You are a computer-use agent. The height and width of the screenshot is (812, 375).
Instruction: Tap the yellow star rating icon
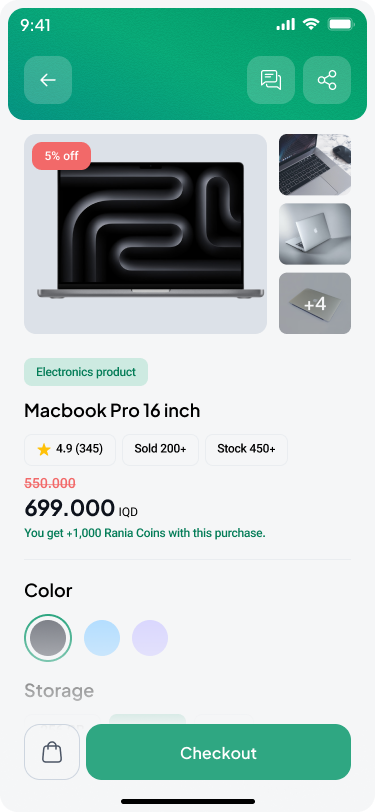(44, 449)
